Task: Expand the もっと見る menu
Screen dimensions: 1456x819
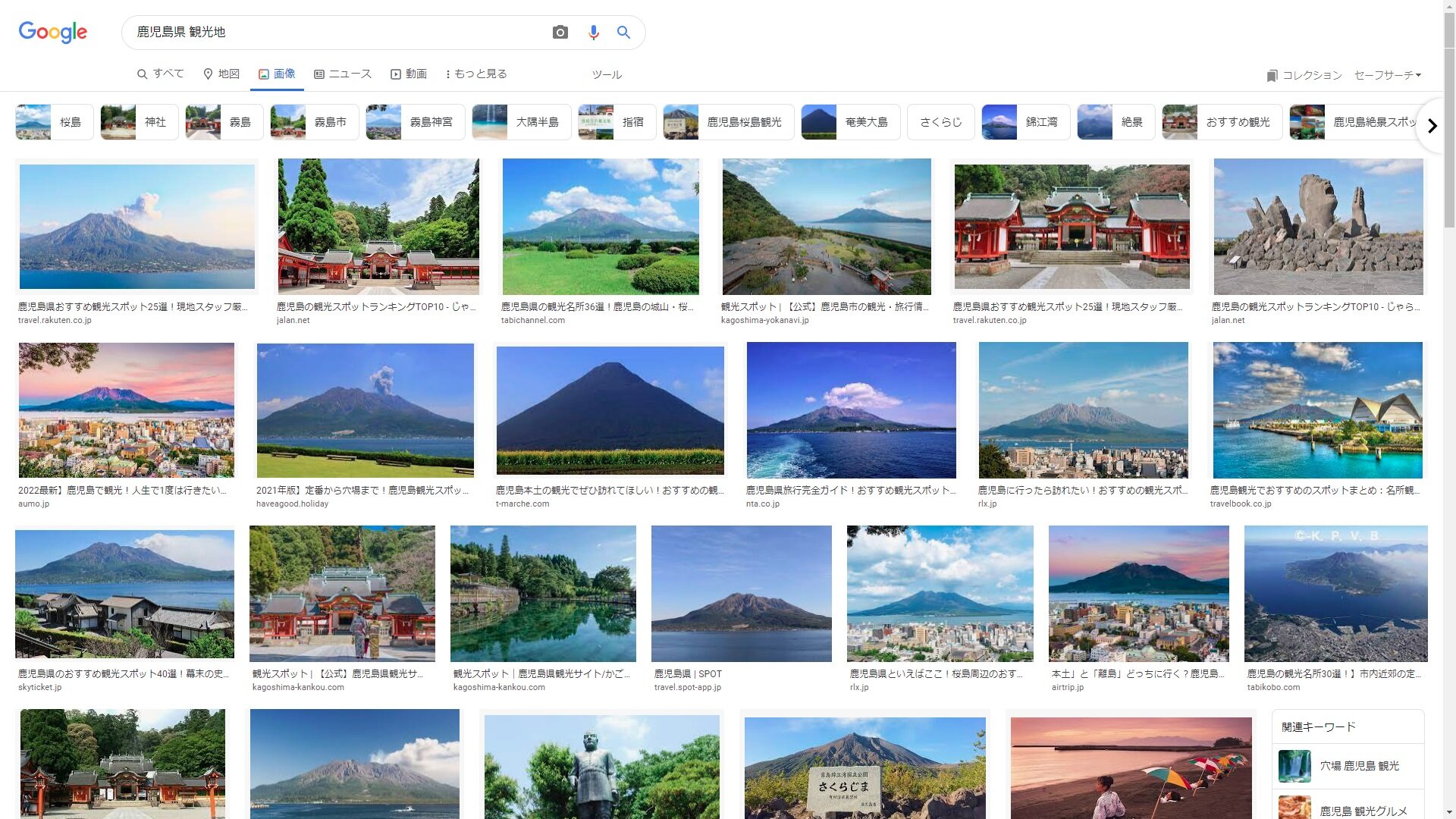Action: (476, 74)
